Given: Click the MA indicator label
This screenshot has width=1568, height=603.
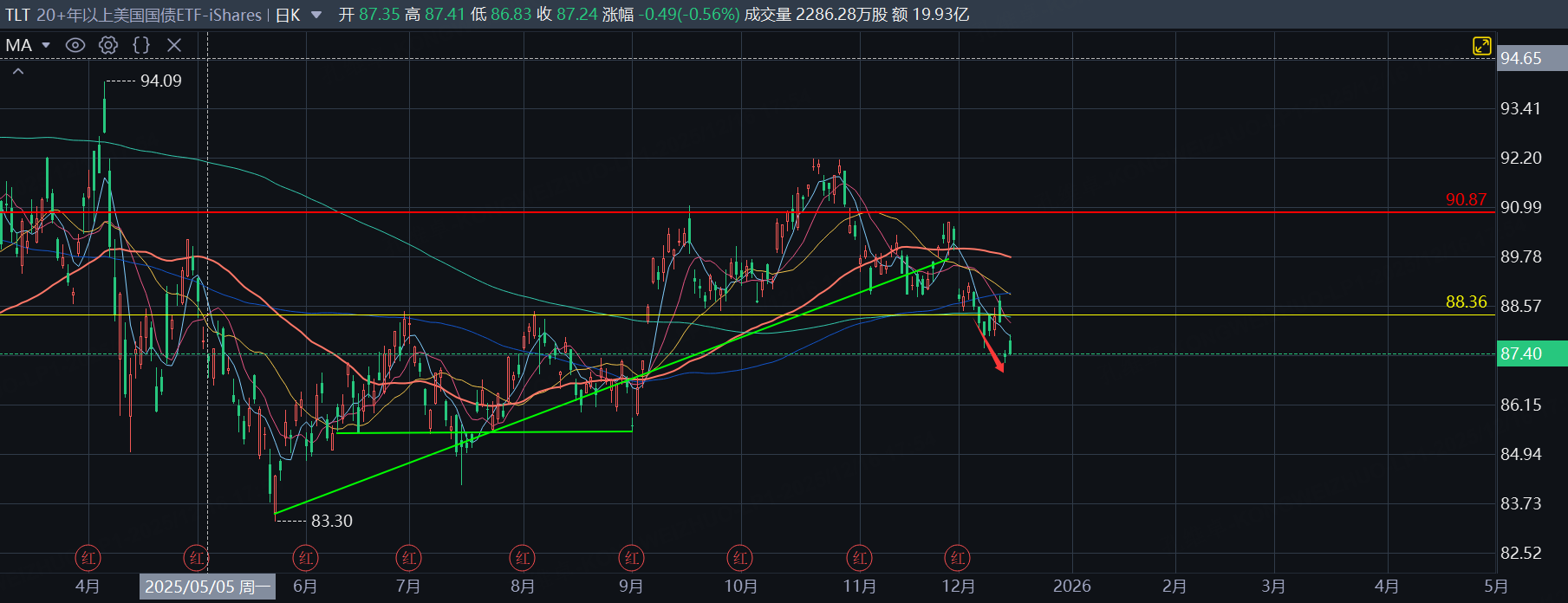Looking at the screenshot, I should [19, 45].
